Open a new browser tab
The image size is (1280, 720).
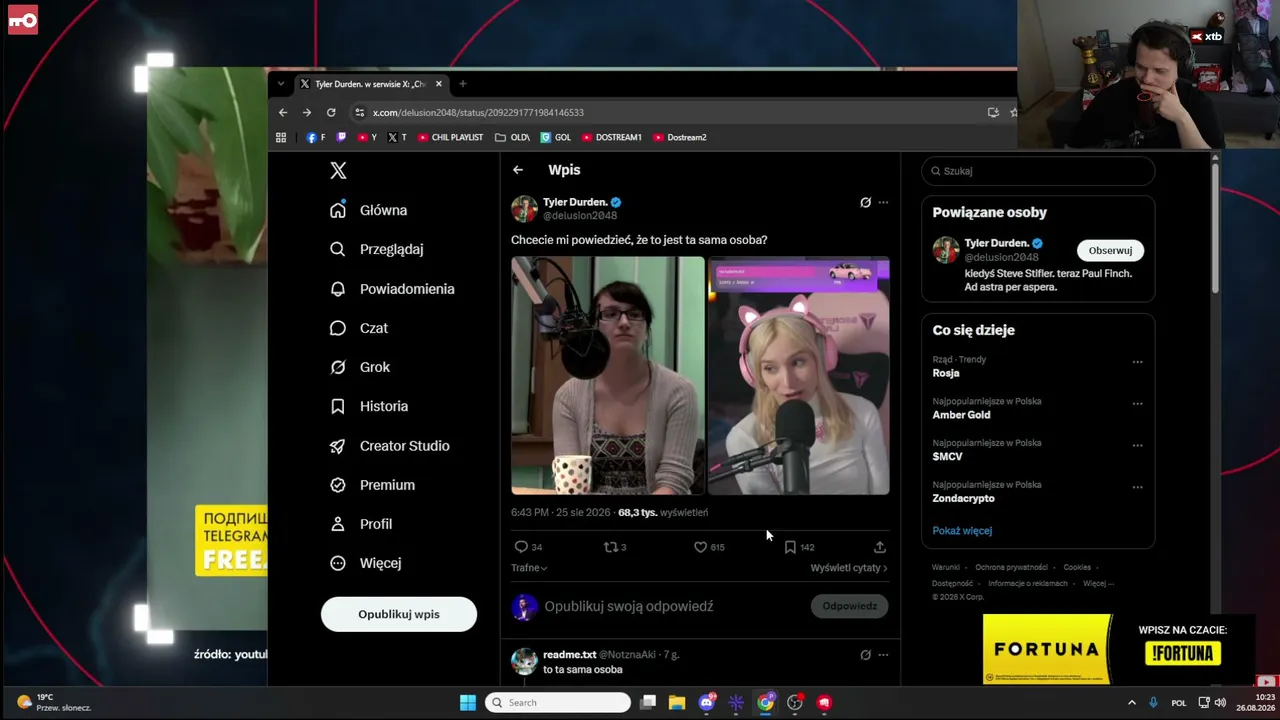click(x=462, y=84)
